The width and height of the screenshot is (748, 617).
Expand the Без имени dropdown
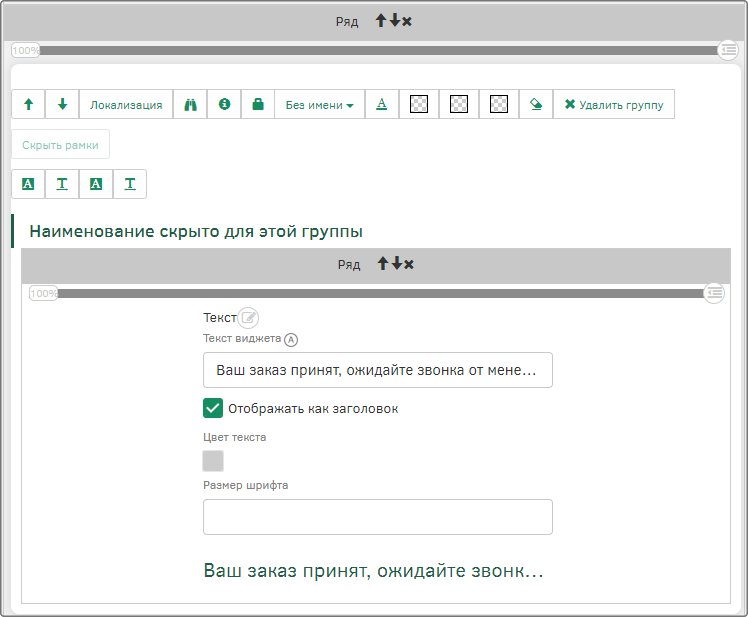(x=320, y=104)
